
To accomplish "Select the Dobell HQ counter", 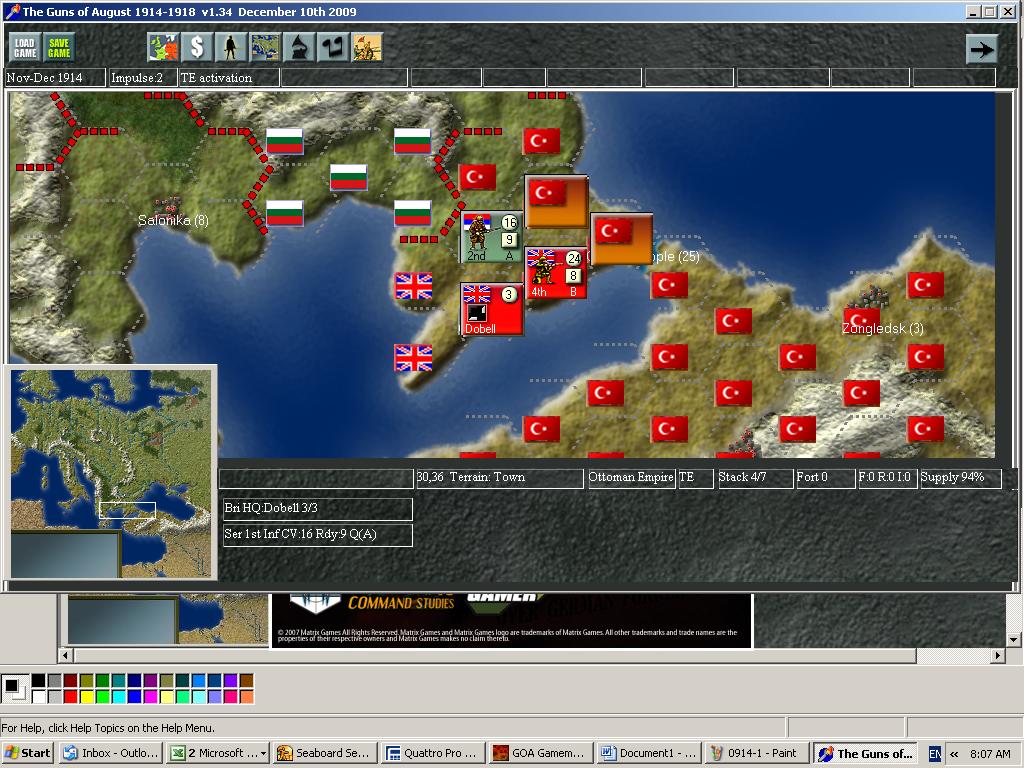I will tap(492, 310).
